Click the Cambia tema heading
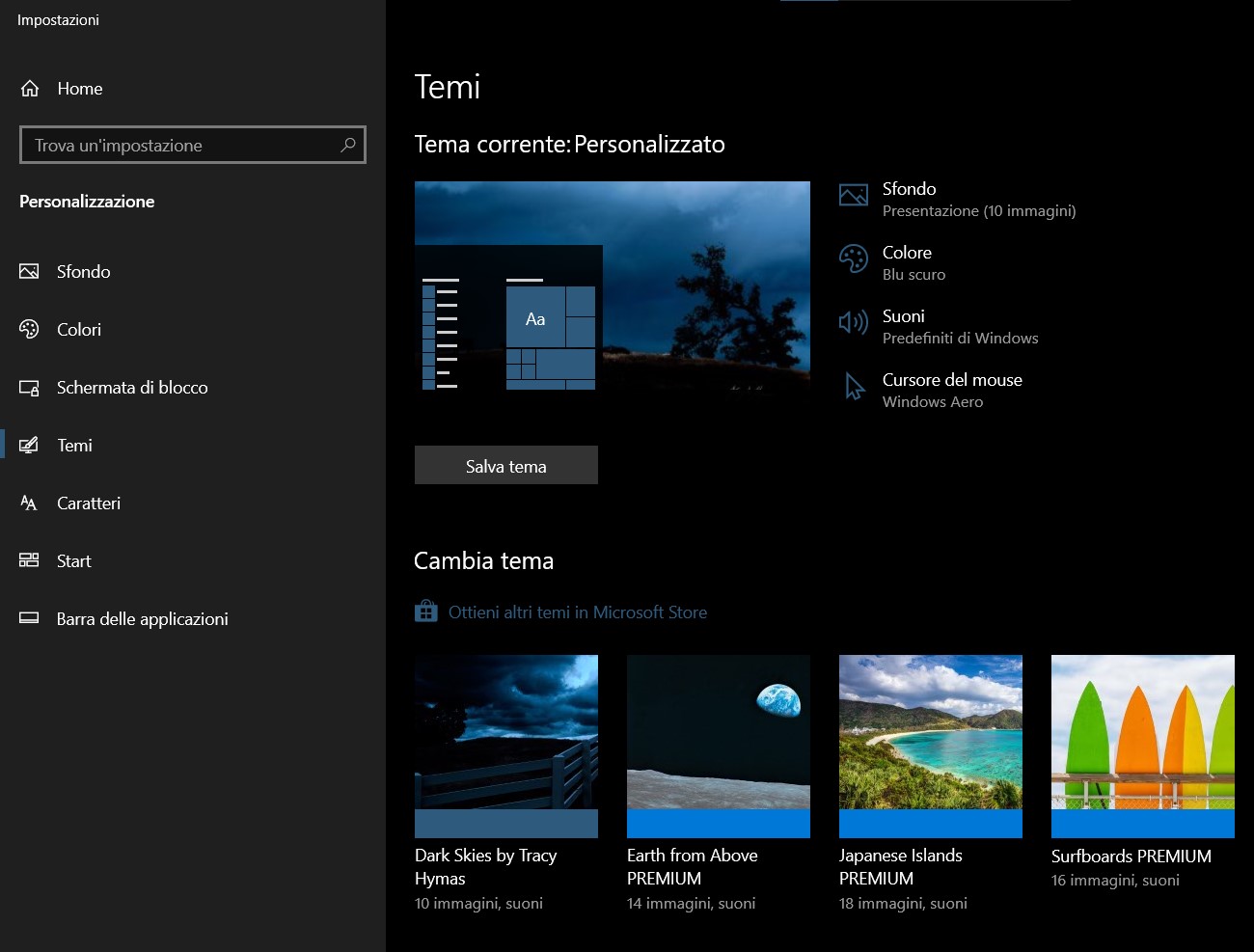Screen dimensions: 1254x952 483,561
